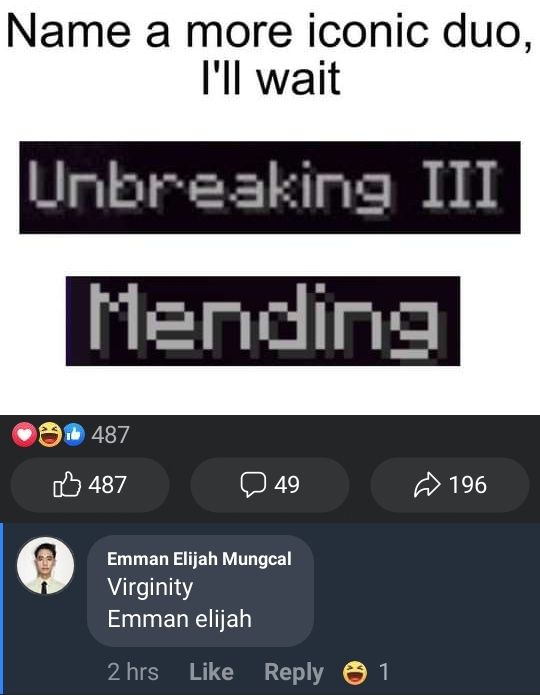Like the comment by Emman Elijah Mungcal
540x695 pixels.
point(211,672)
